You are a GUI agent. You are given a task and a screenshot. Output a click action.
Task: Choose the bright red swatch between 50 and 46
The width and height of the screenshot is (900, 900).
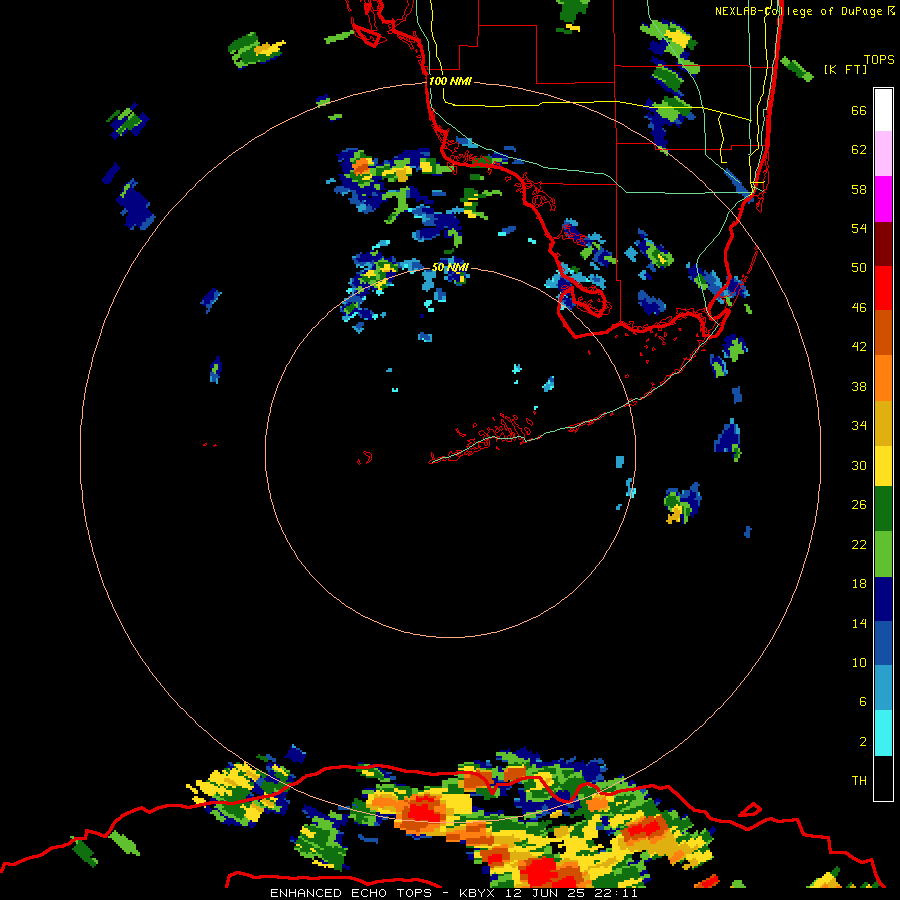tap(883, 288)
